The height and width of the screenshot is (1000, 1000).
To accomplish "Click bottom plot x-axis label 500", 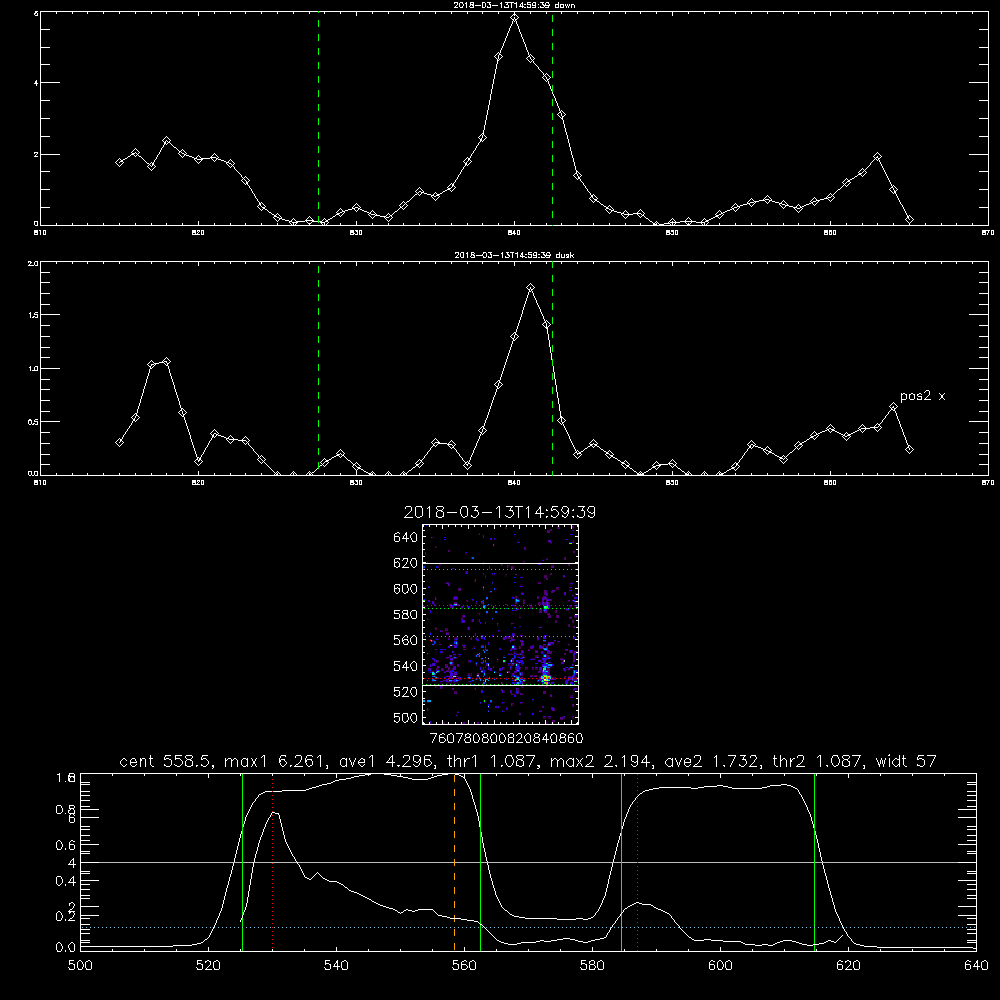I will coord(80,966).
